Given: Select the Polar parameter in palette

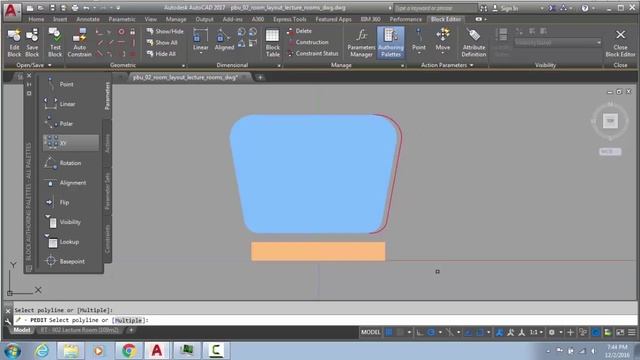Looking at the screenshot, I should (x=71, y=124).
